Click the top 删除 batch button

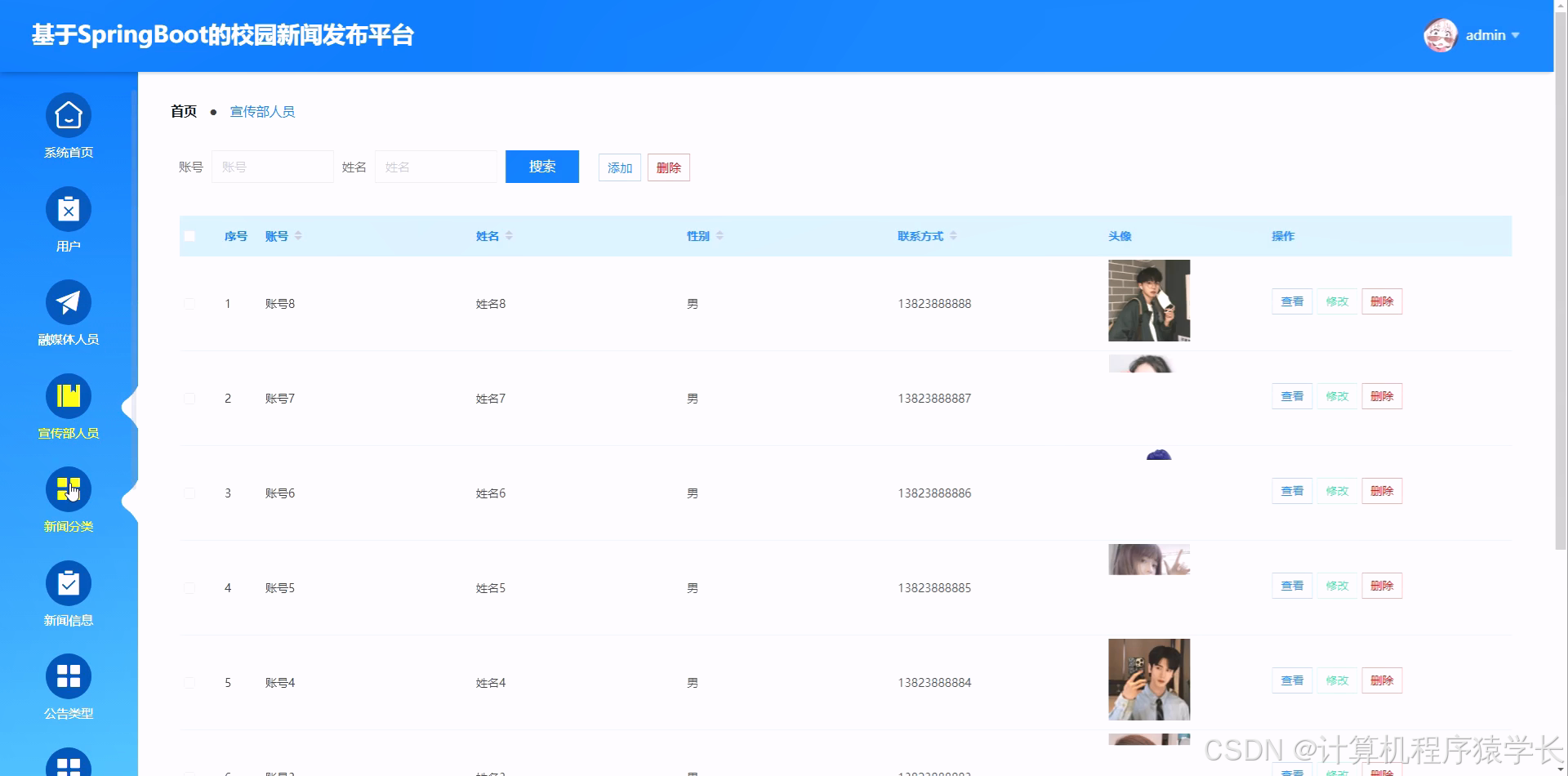(669, 167)
